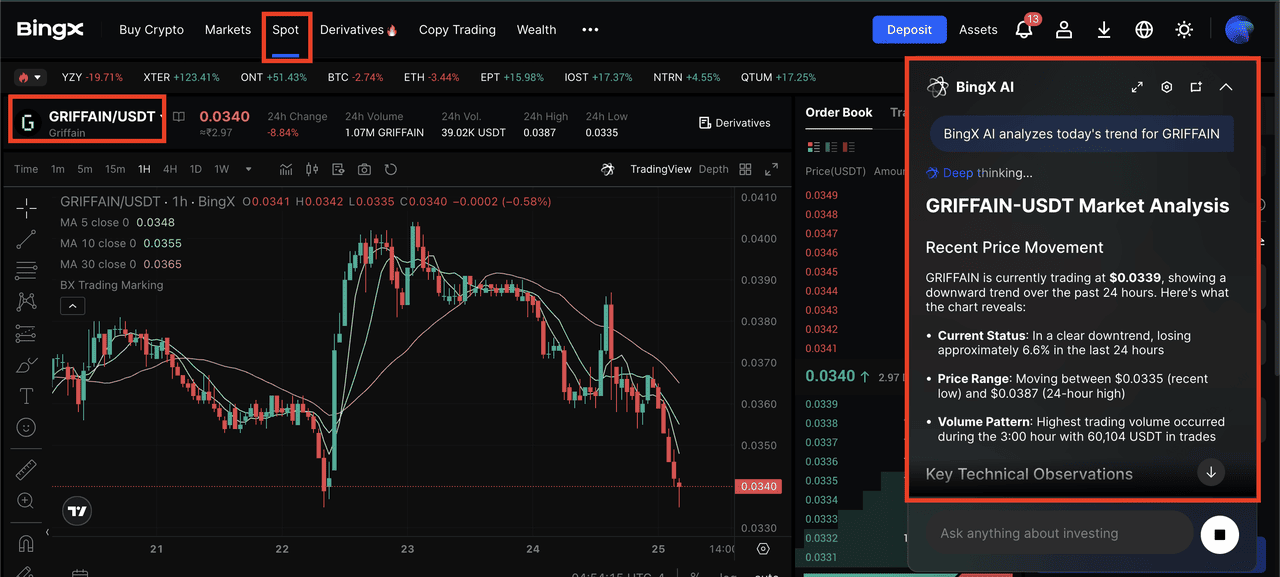
Task: Start a new BingX AI chat
Action: 1196,87
